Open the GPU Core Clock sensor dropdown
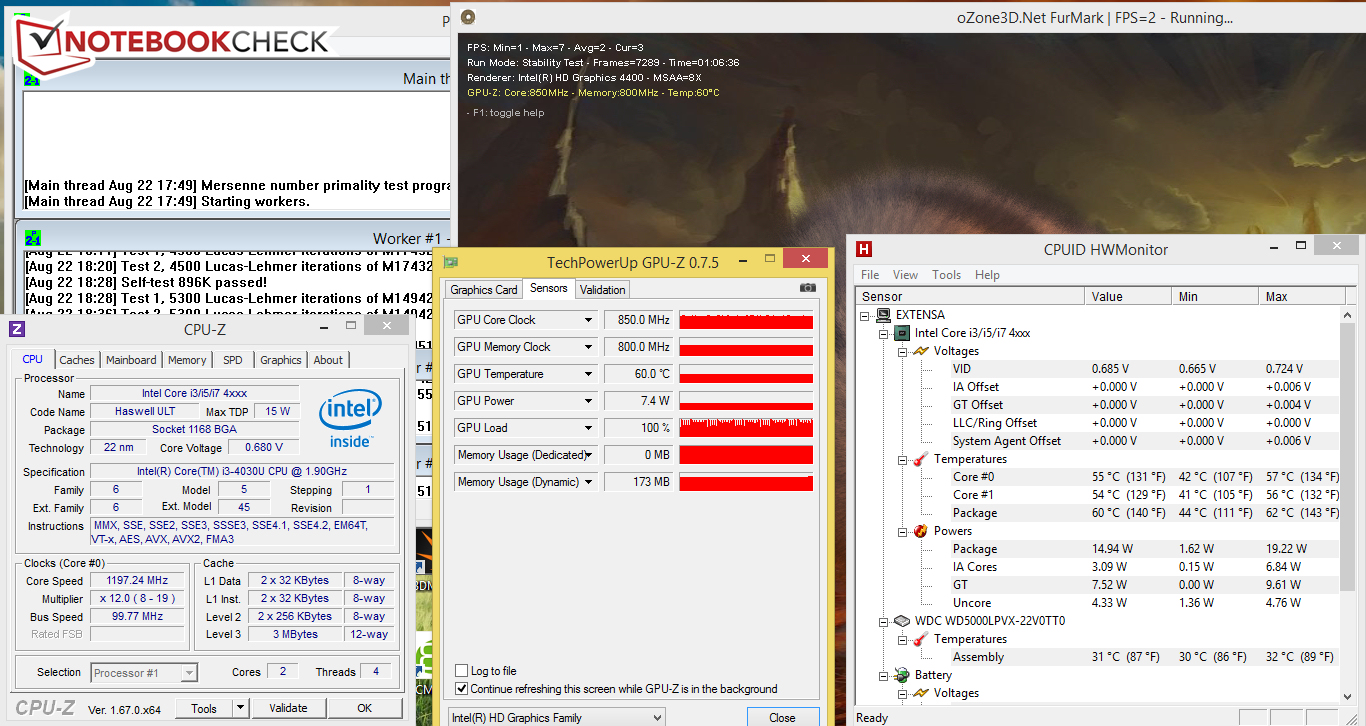 (589, 320)
